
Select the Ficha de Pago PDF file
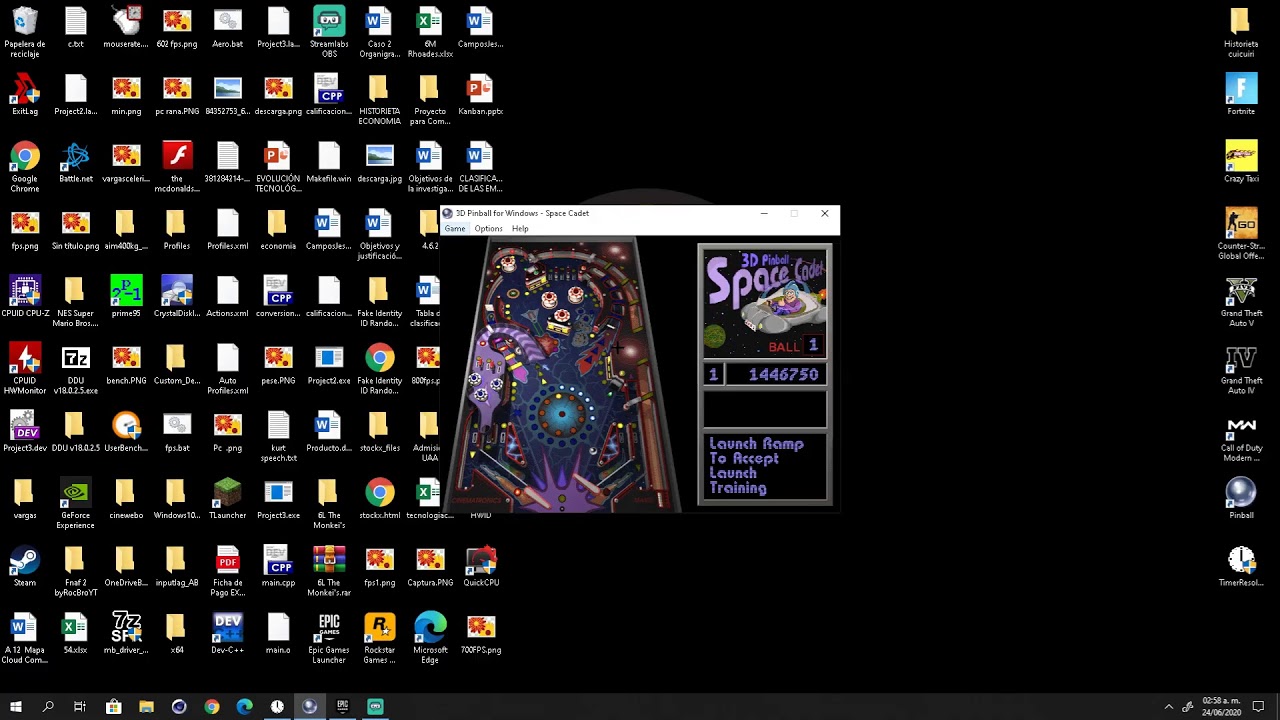pos(227,571)
